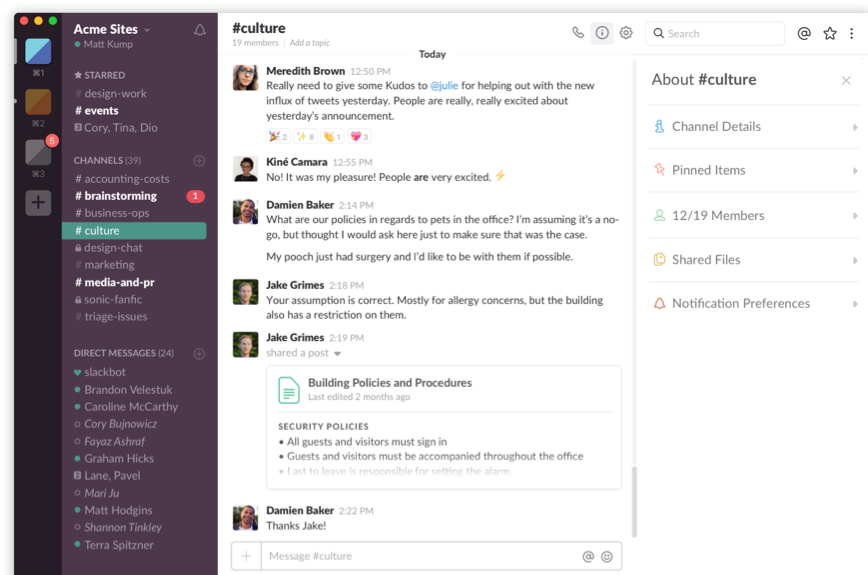Click Jake Grimes avatar at 2:18 PM
Viewport: 868px width, 575px height.
245,292
